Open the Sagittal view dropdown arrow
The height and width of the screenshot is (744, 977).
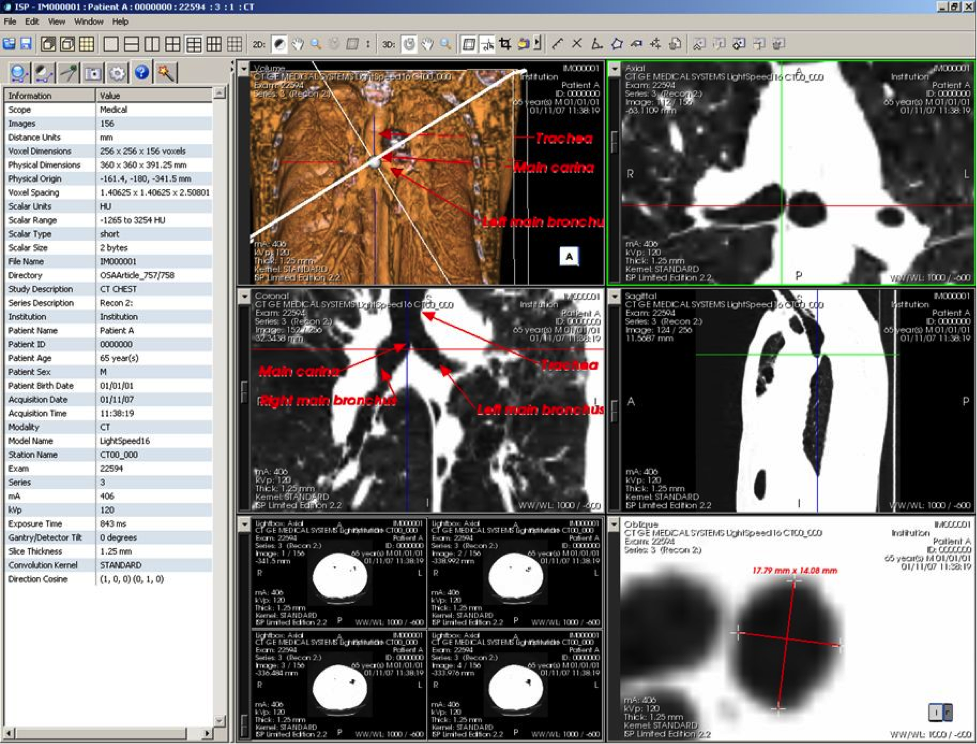tap(614, 297)
